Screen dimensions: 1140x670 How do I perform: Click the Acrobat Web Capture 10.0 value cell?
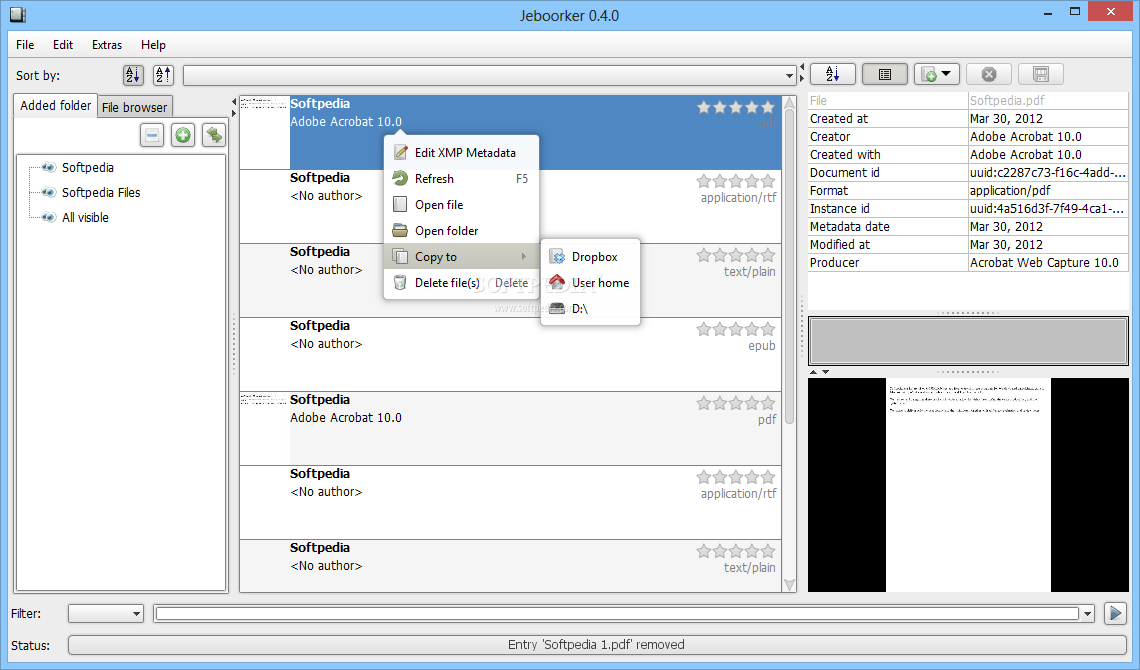pyautogui.click(x=1048, y=262)
